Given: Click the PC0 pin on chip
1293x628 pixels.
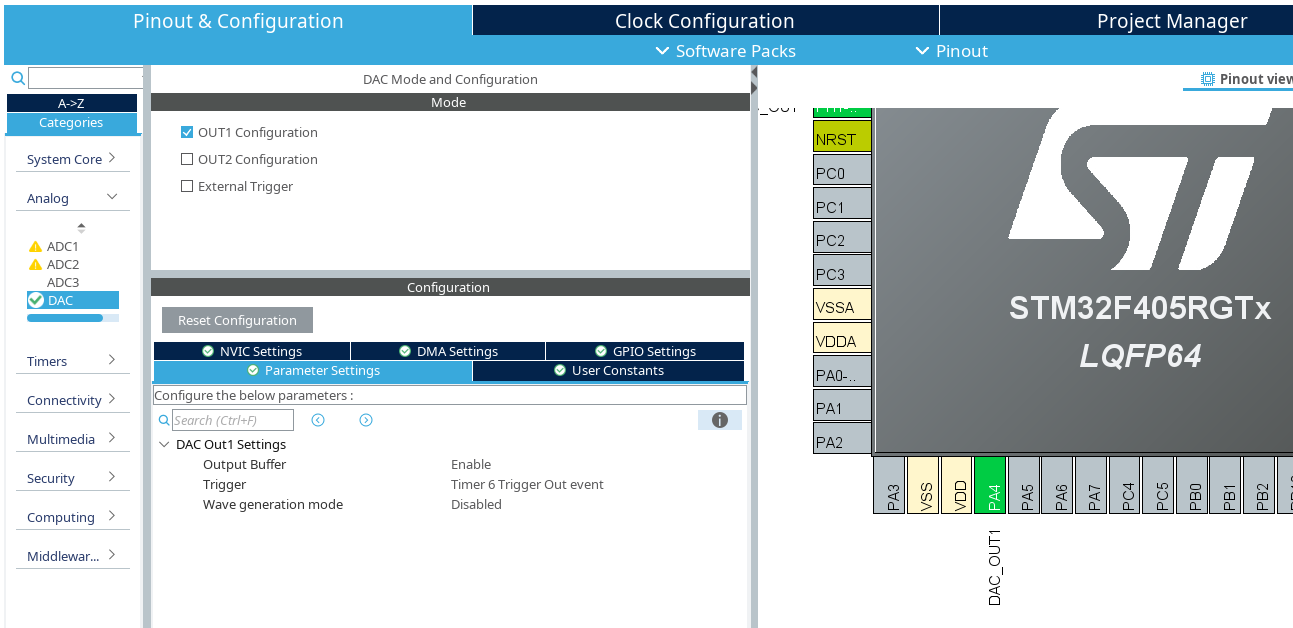Looking at the screenshot, I should (842, 171).
